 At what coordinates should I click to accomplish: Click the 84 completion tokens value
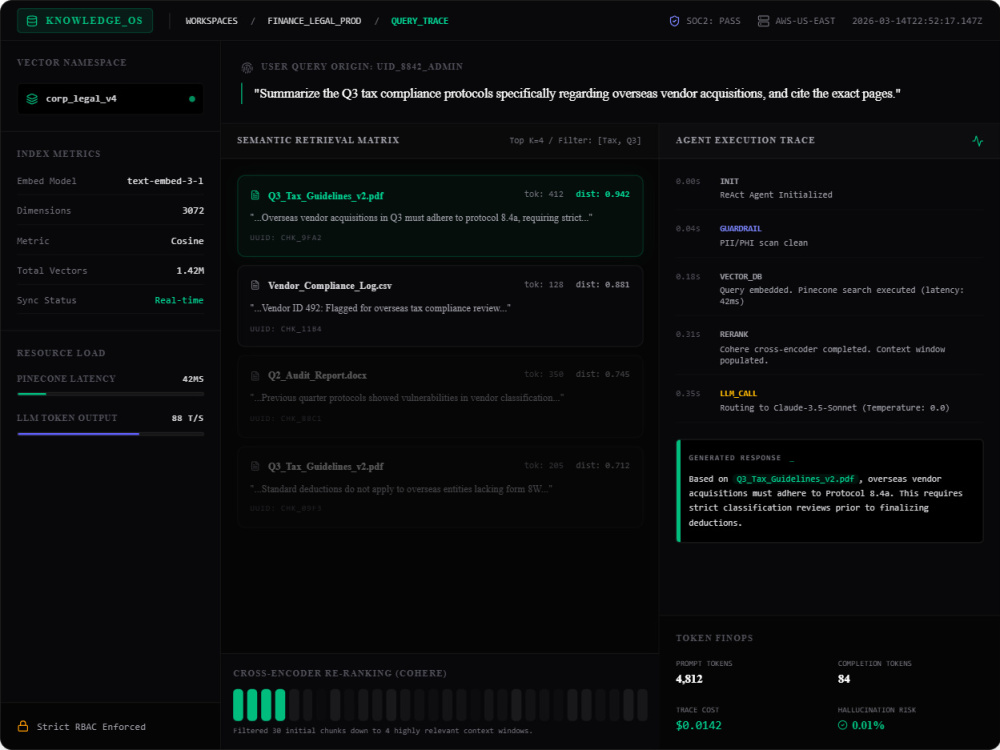coord(844,679)
